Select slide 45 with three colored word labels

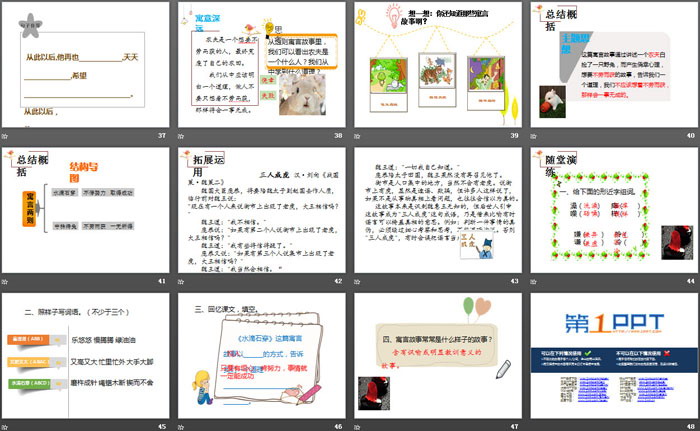[85, 356]
